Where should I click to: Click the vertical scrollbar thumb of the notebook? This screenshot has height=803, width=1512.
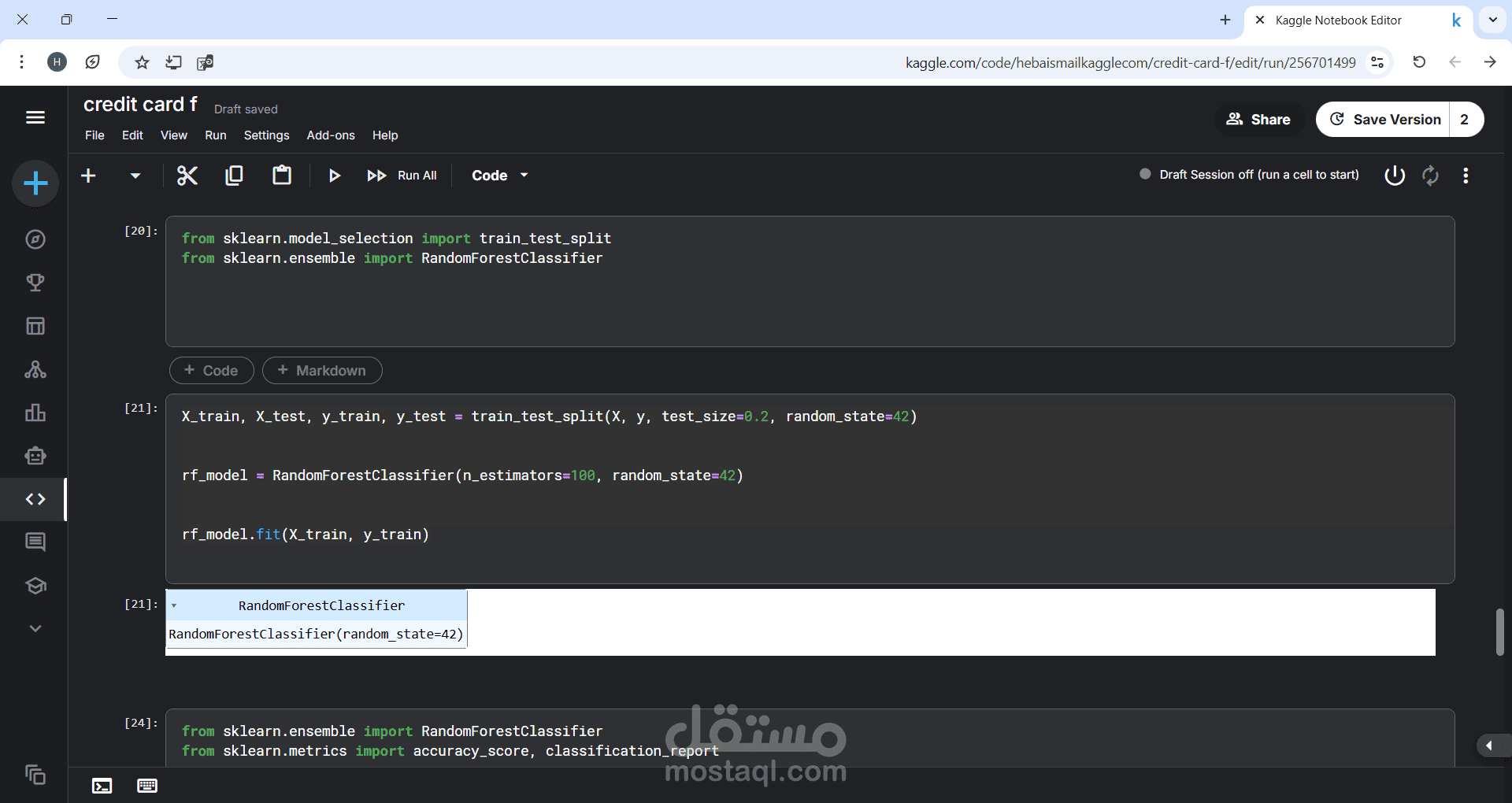[x=1500, y=631]
